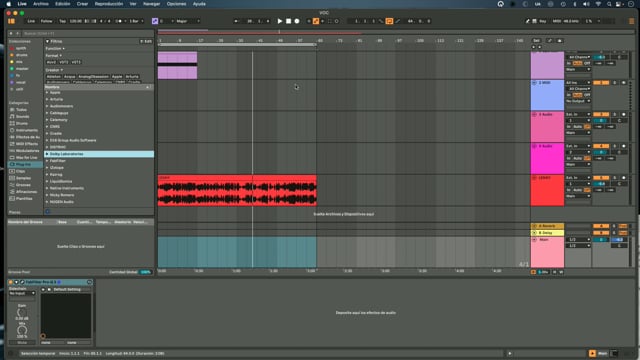Arm the 2 MIDI track for recording
The width and height of the screenshot is (640, 360).
pyautogui.click(x=623, y=83)
